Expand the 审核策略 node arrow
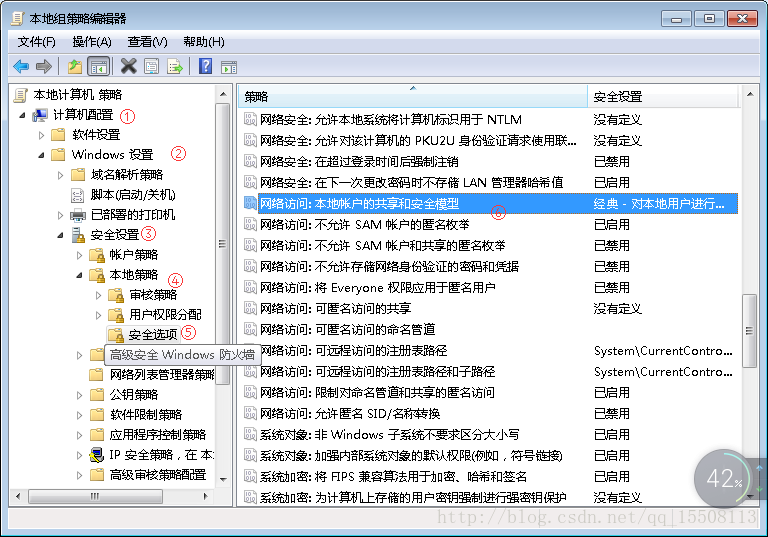This screenshot has width=768, height=537. pos(98,295)
